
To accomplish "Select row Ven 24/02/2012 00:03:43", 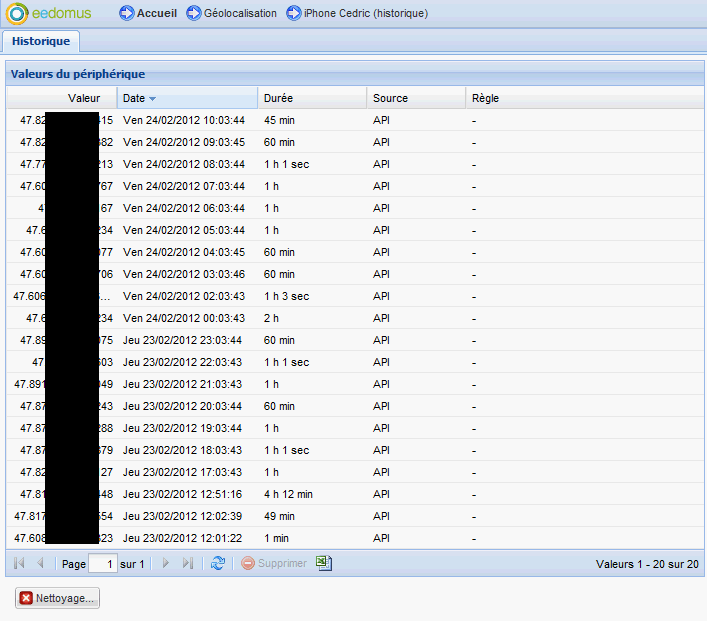I will point(355,318).
